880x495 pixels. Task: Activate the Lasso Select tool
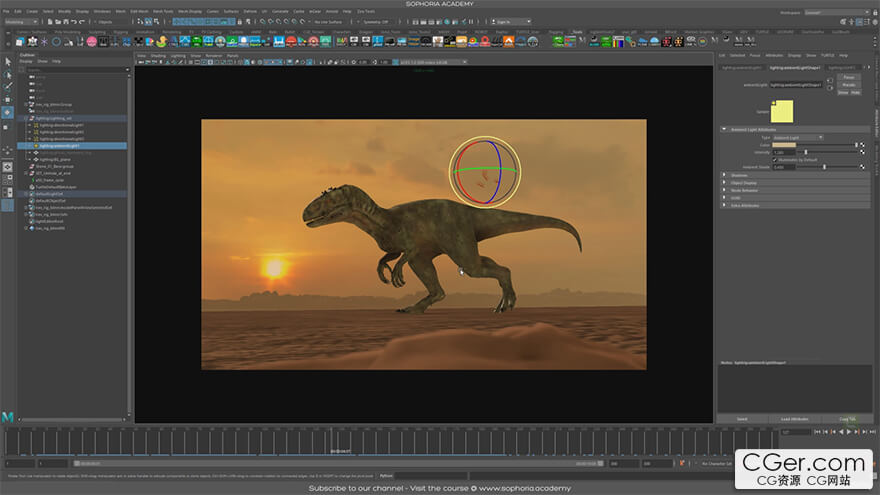[x=7, y=75]
